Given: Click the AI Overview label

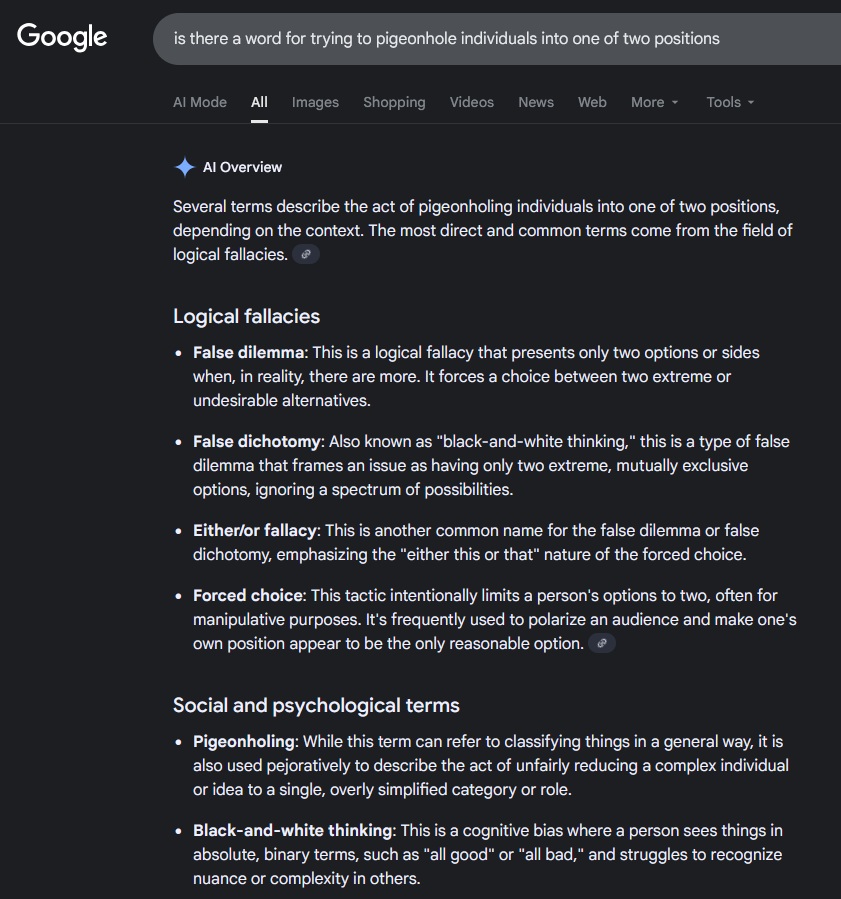Looking at the screenshot, I should coord(242,167).
